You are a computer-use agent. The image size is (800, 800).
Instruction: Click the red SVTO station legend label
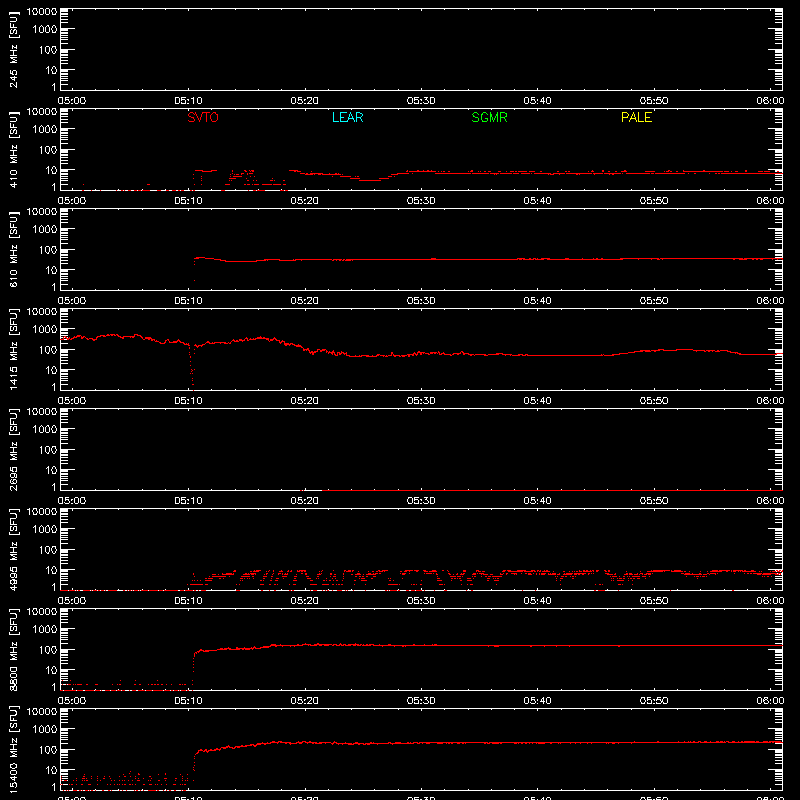[x=203, y=117]
